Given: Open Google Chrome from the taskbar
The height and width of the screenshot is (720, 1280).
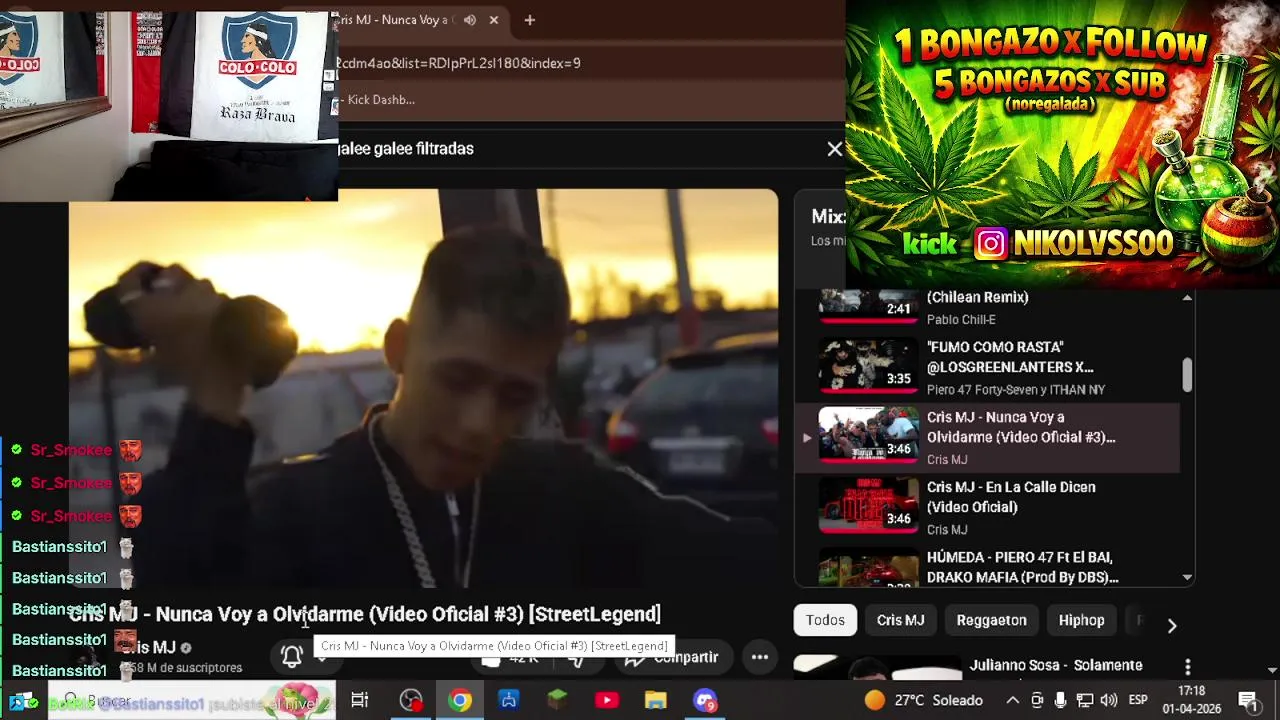Looking at the screenshot, I should point(460,700).
